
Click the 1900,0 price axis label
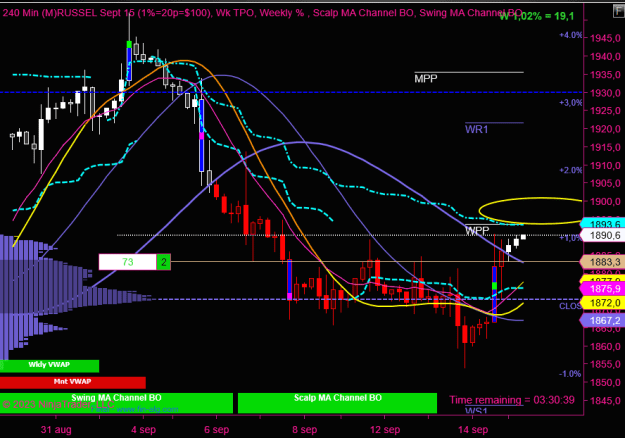pos(605,202)
